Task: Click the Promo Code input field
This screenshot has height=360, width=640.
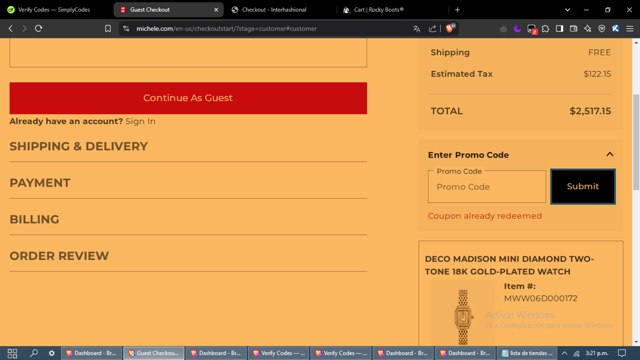Action: 487,187
